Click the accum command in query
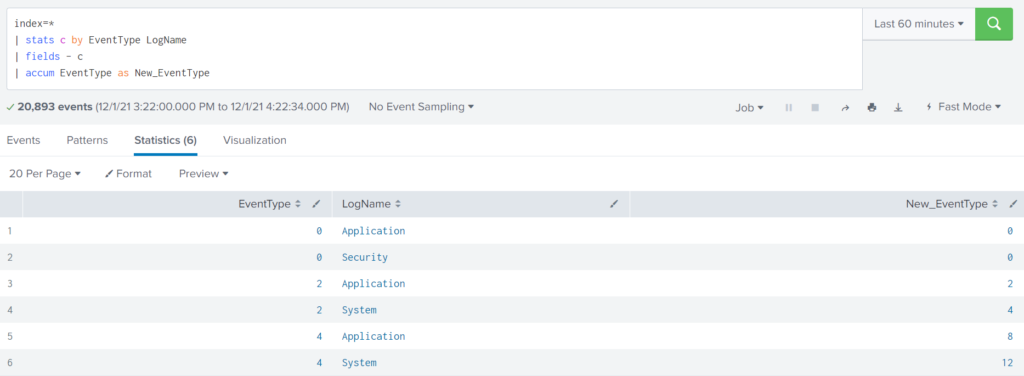Image resolution: width=1024 pixels, height=376 pixels. [40, 73]
